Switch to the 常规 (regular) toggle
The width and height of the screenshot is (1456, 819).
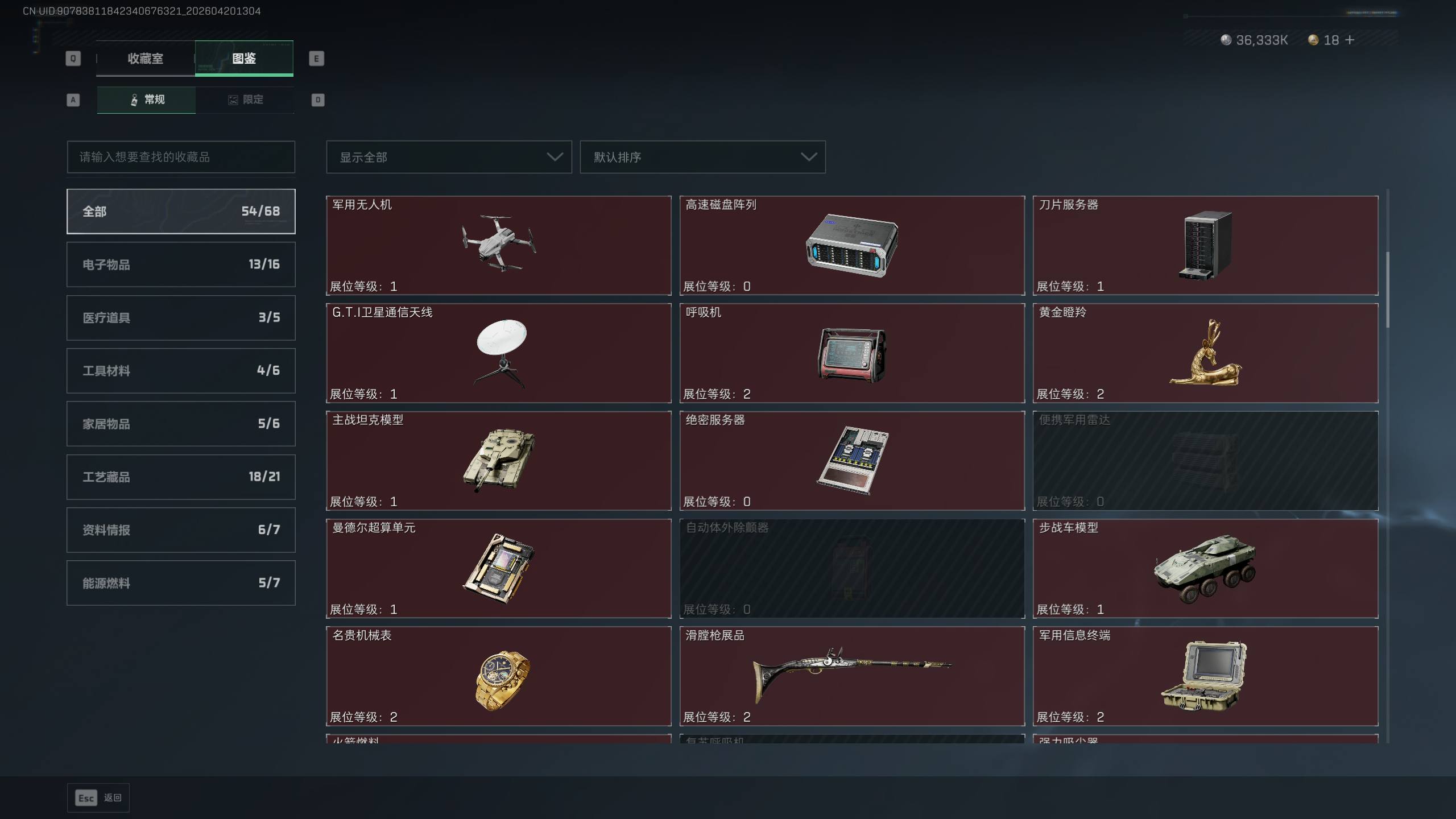pos(146,100)
